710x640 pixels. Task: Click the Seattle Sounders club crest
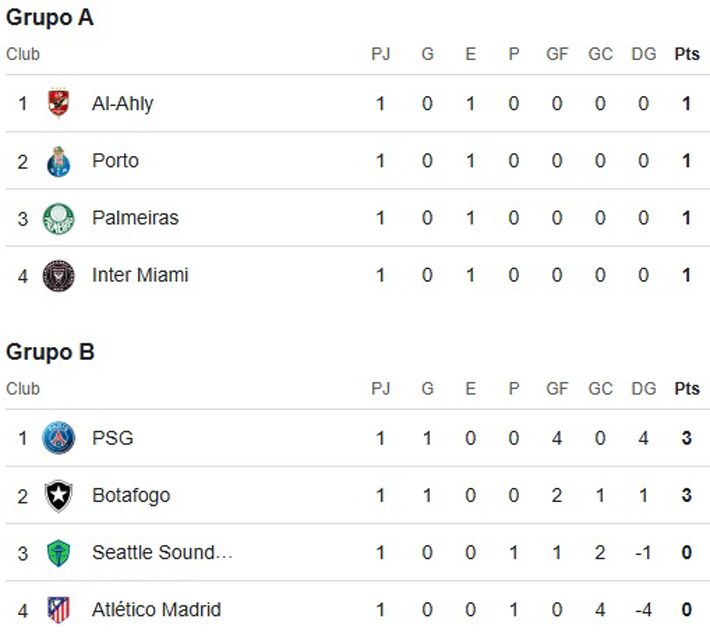(58, 553)
